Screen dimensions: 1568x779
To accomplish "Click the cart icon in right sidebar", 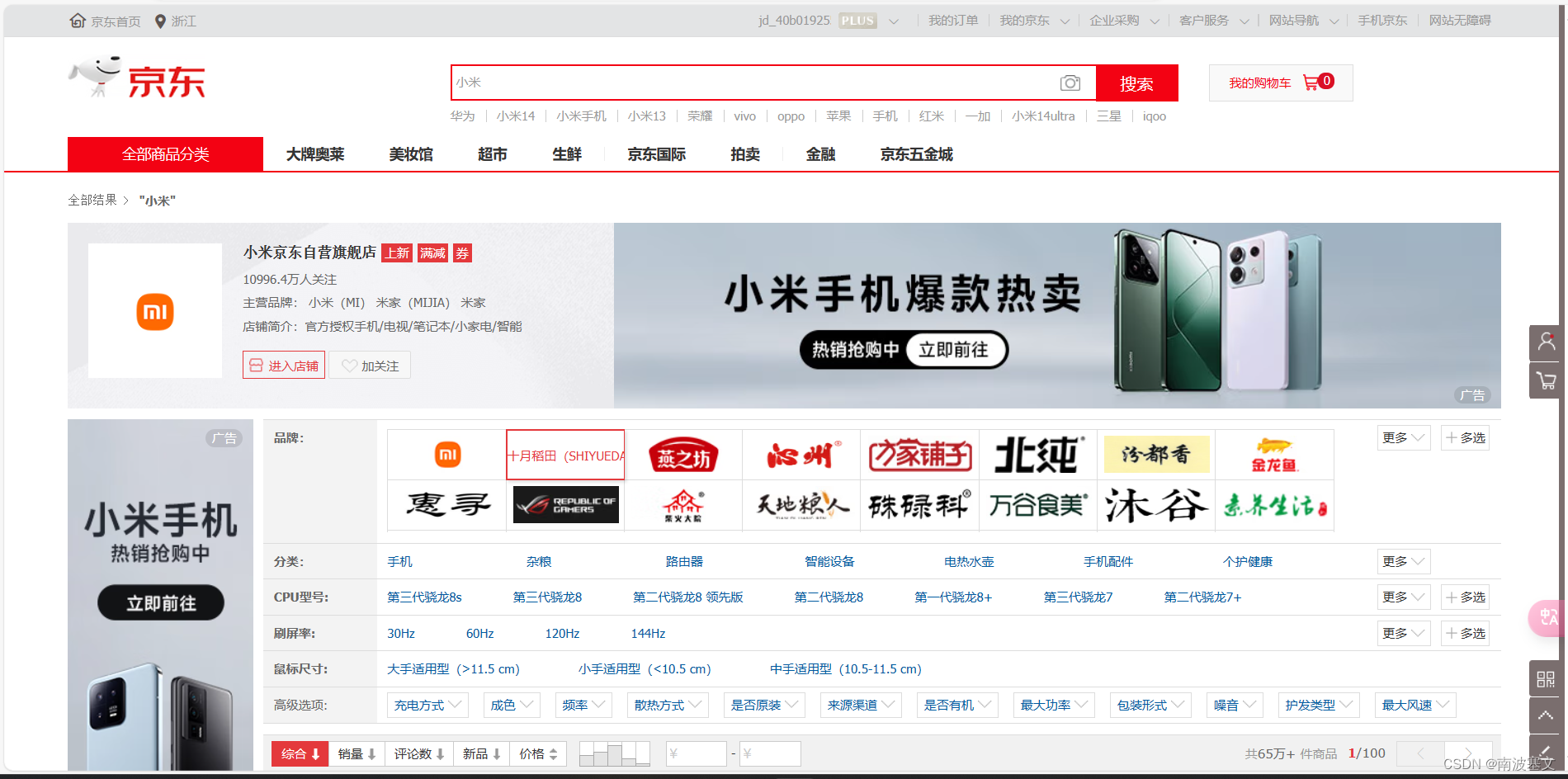I will pos(1546,380).
